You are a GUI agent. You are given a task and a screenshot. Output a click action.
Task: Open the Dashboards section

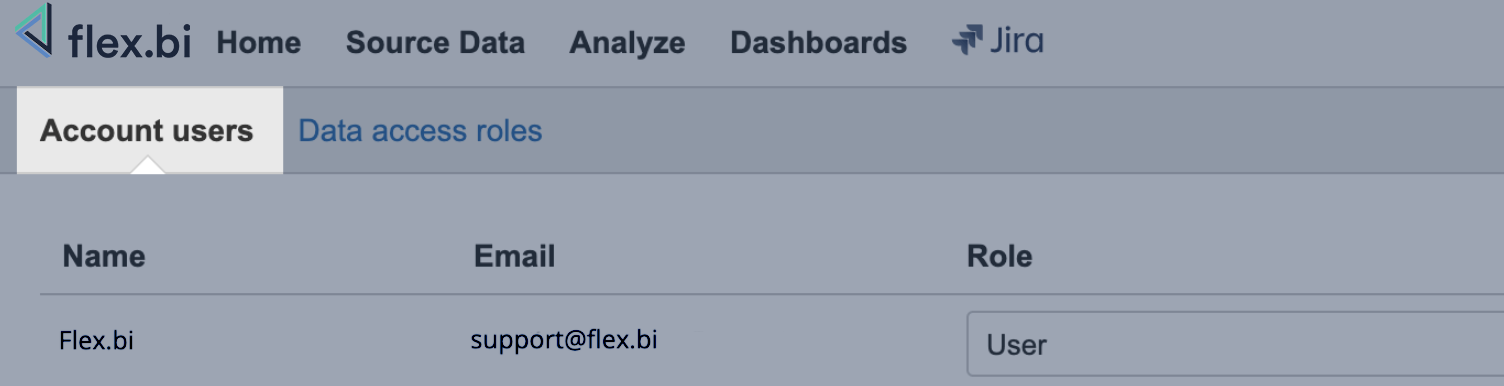click(x=818, y=43)
